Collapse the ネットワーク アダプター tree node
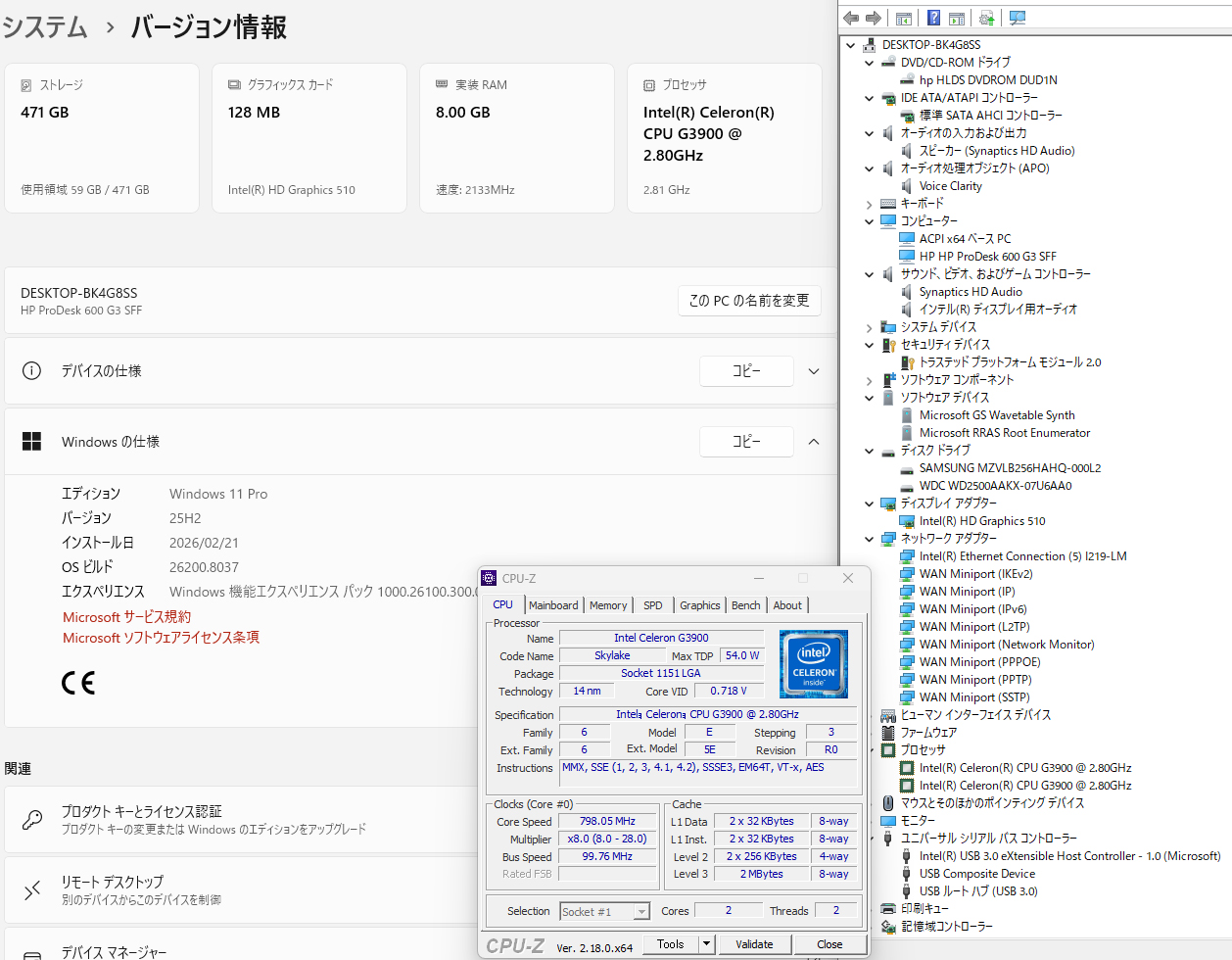 (x=869, y=539)
